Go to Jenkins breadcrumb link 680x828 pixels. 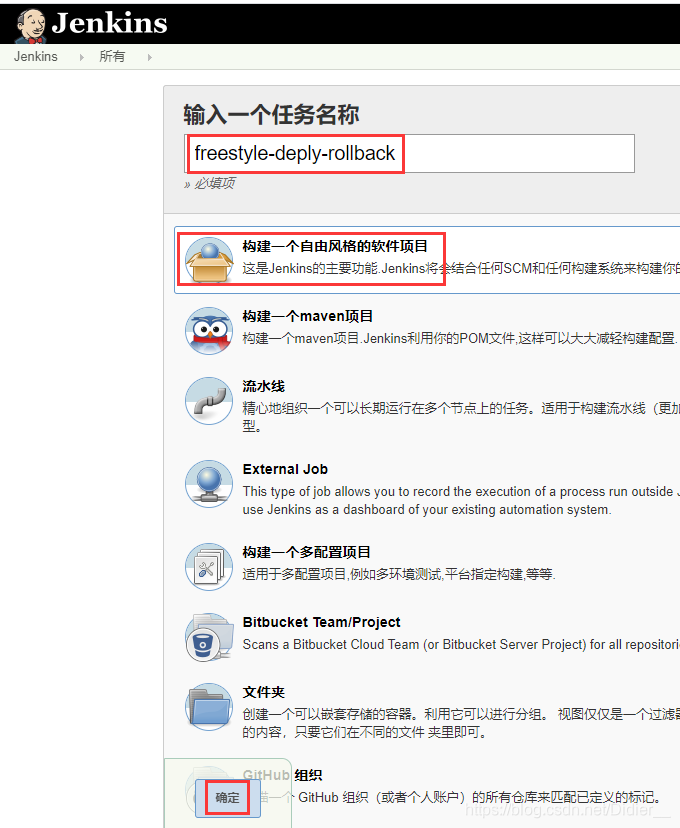point(36,57)
